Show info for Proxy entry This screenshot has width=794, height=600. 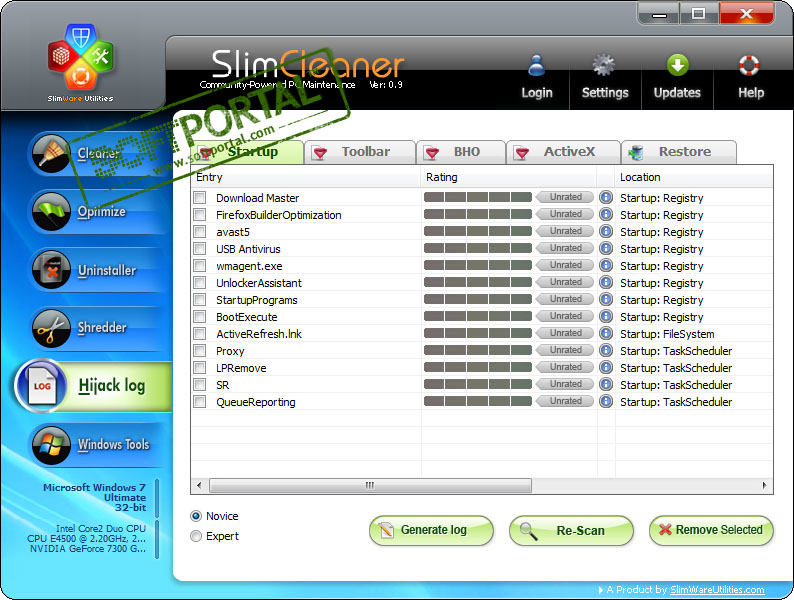tap(606, 350)
